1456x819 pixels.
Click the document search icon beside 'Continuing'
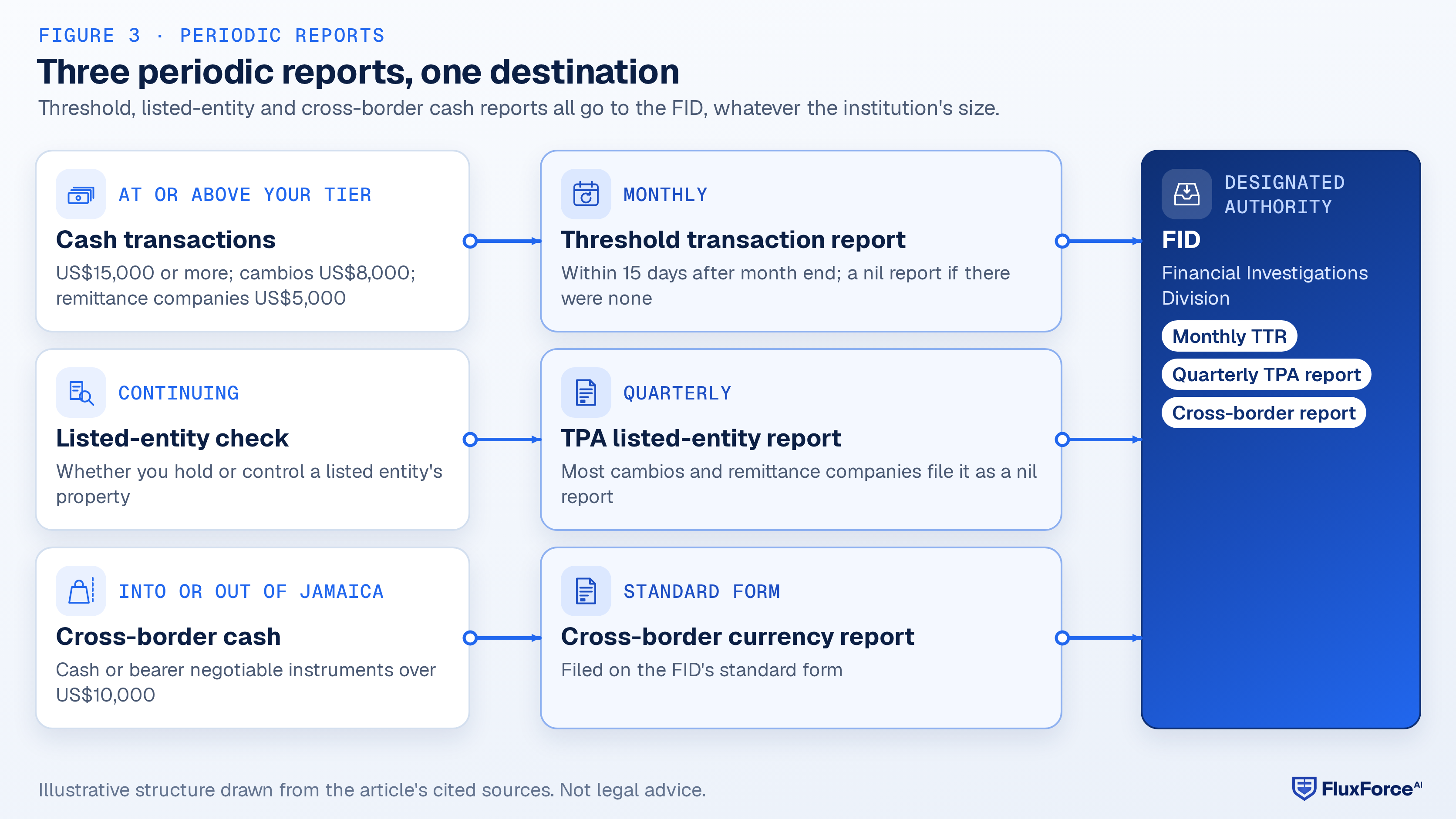click(81, 393)
